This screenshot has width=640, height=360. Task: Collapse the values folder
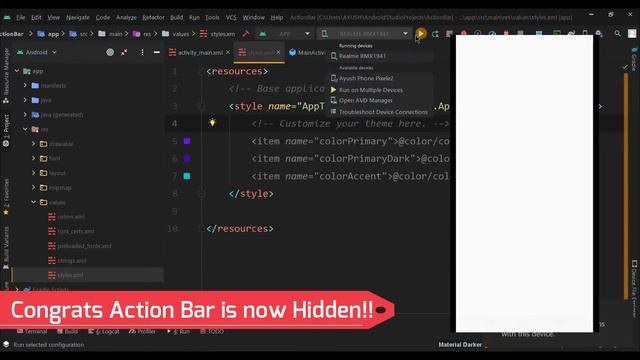point(34,202)
